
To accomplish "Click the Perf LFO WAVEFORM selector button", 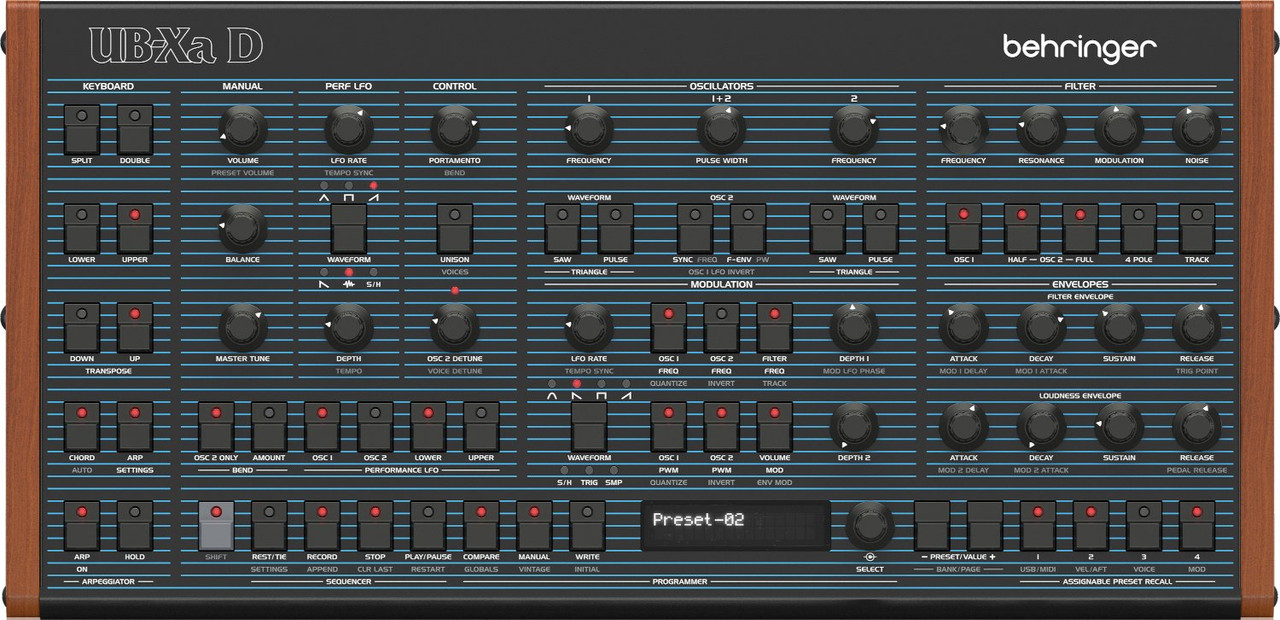I will click(348, 228).
